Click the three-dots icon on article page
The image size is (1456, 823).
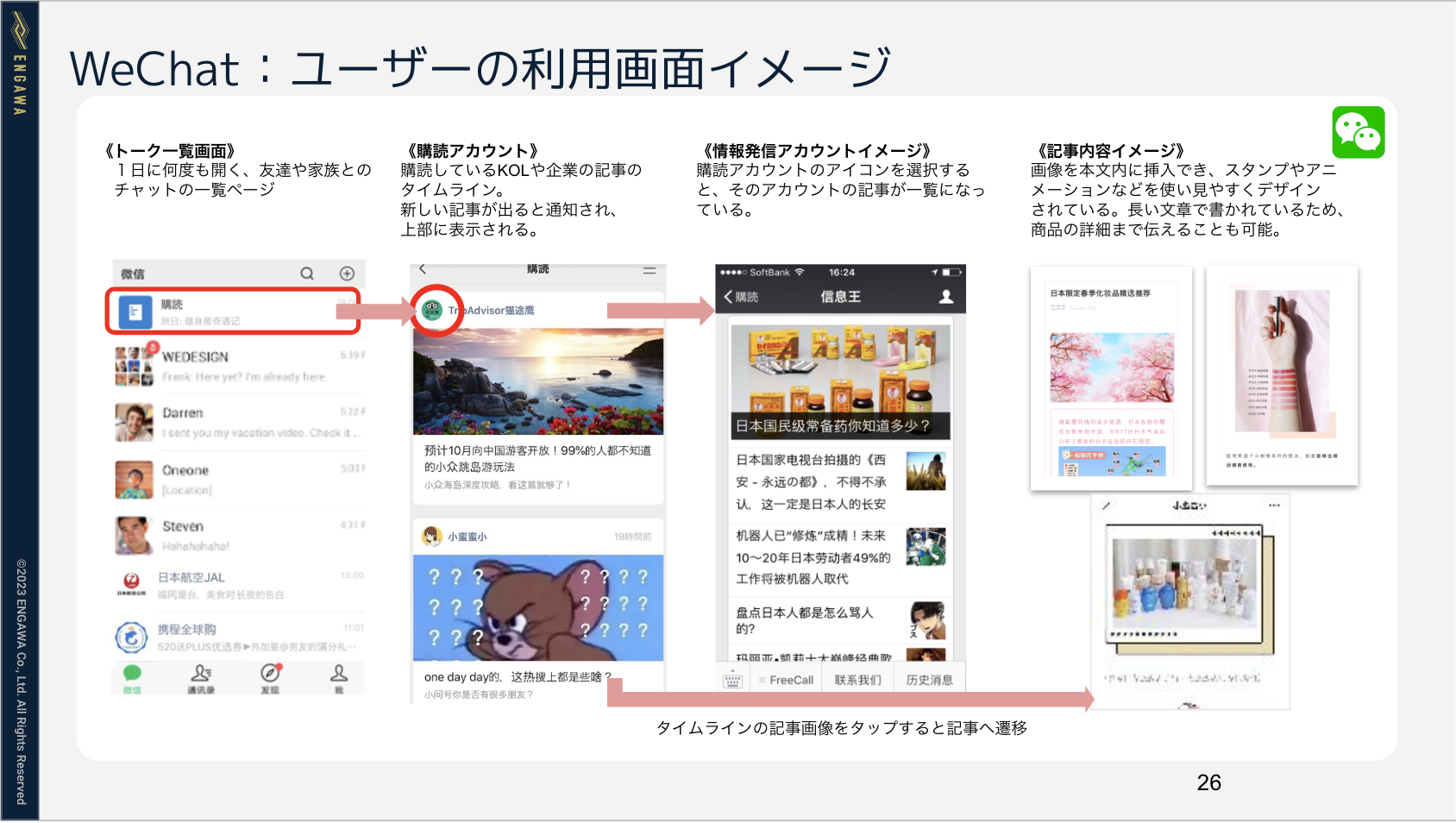pos(1274,506)
